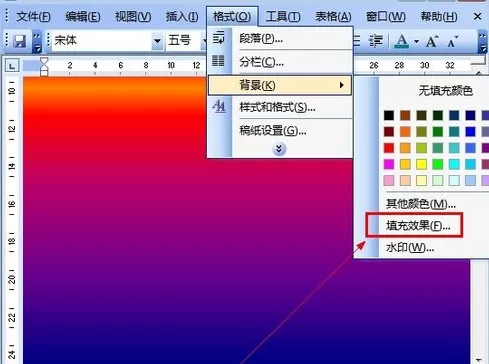The image size is (489, 364).
Task: Click the increase indent icon
Action: click(375, 41)
